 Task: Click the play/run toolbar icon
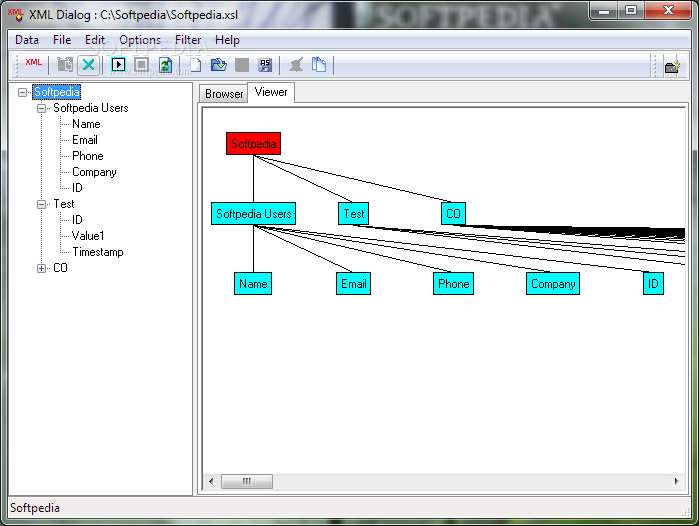pos(118,65)
